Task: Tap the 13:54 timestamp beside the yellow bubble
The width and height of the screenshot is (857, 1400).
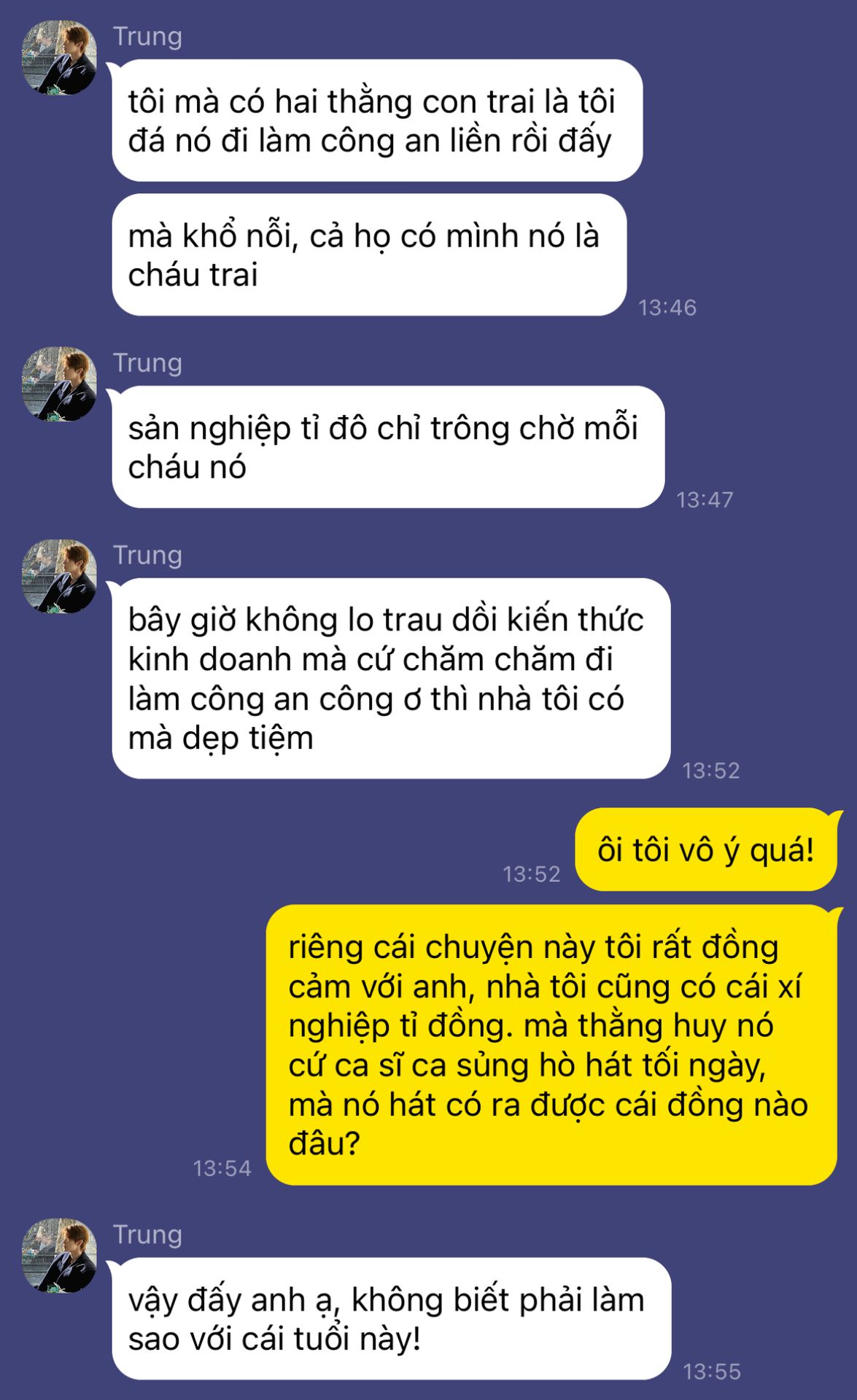Action: pos(222,1168)
